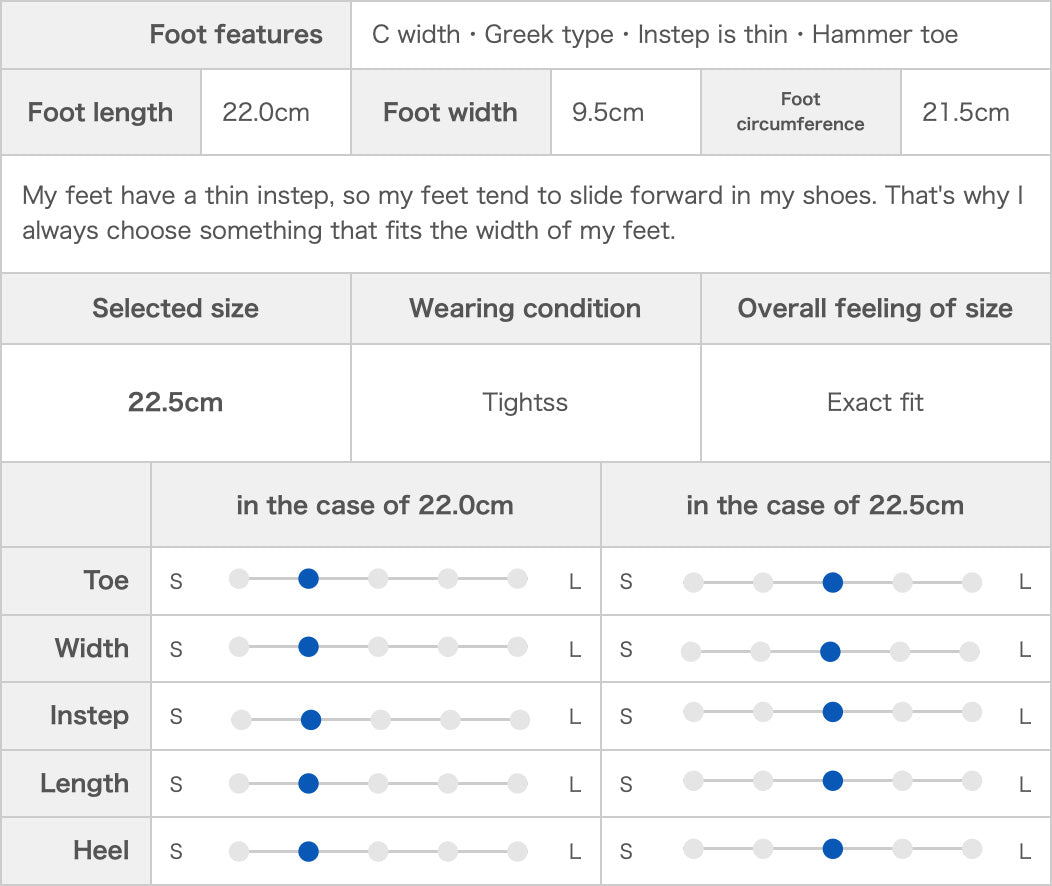Select the blue Toe dot for 22.5cm
Viewport: 1052px width, 886px height.
833,582
